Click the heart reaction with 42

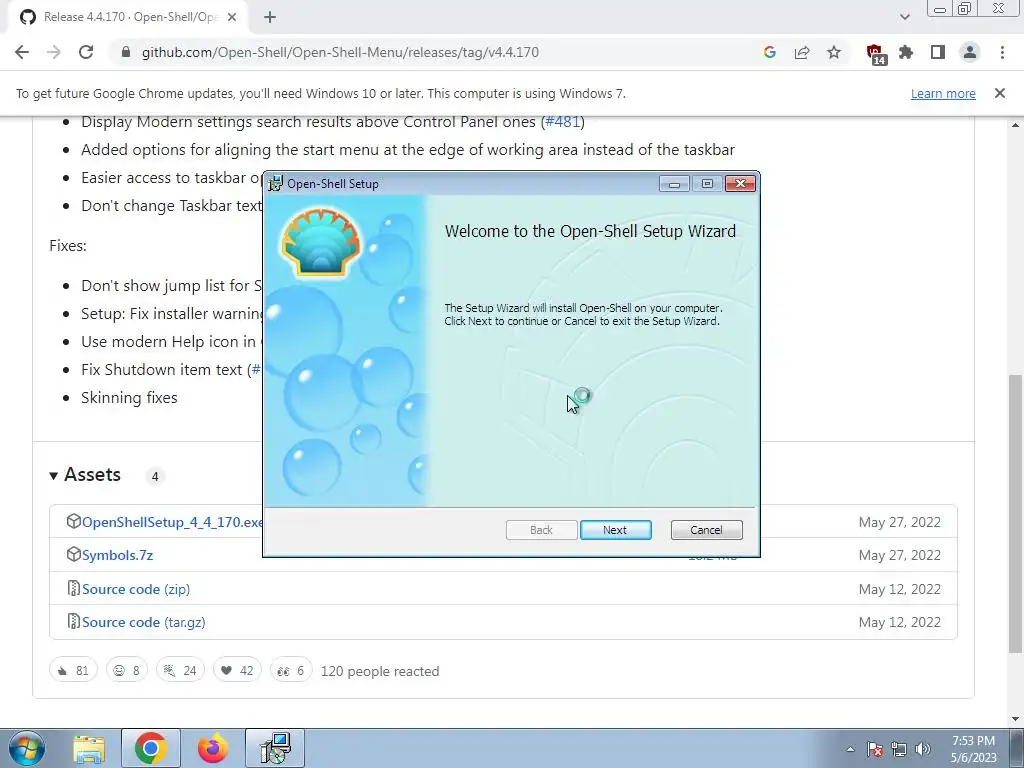pos(237,671)
